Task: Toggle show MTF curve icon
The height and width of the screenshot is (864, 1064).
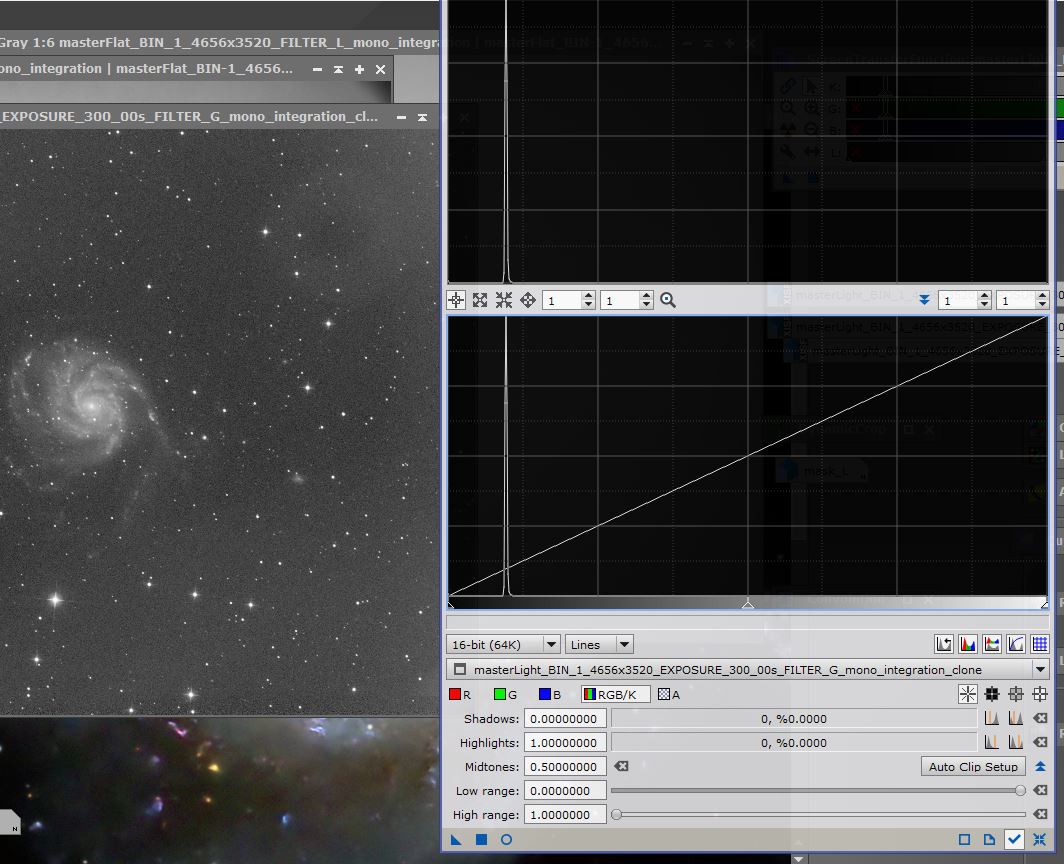Action: click(x=1016, y=643)
